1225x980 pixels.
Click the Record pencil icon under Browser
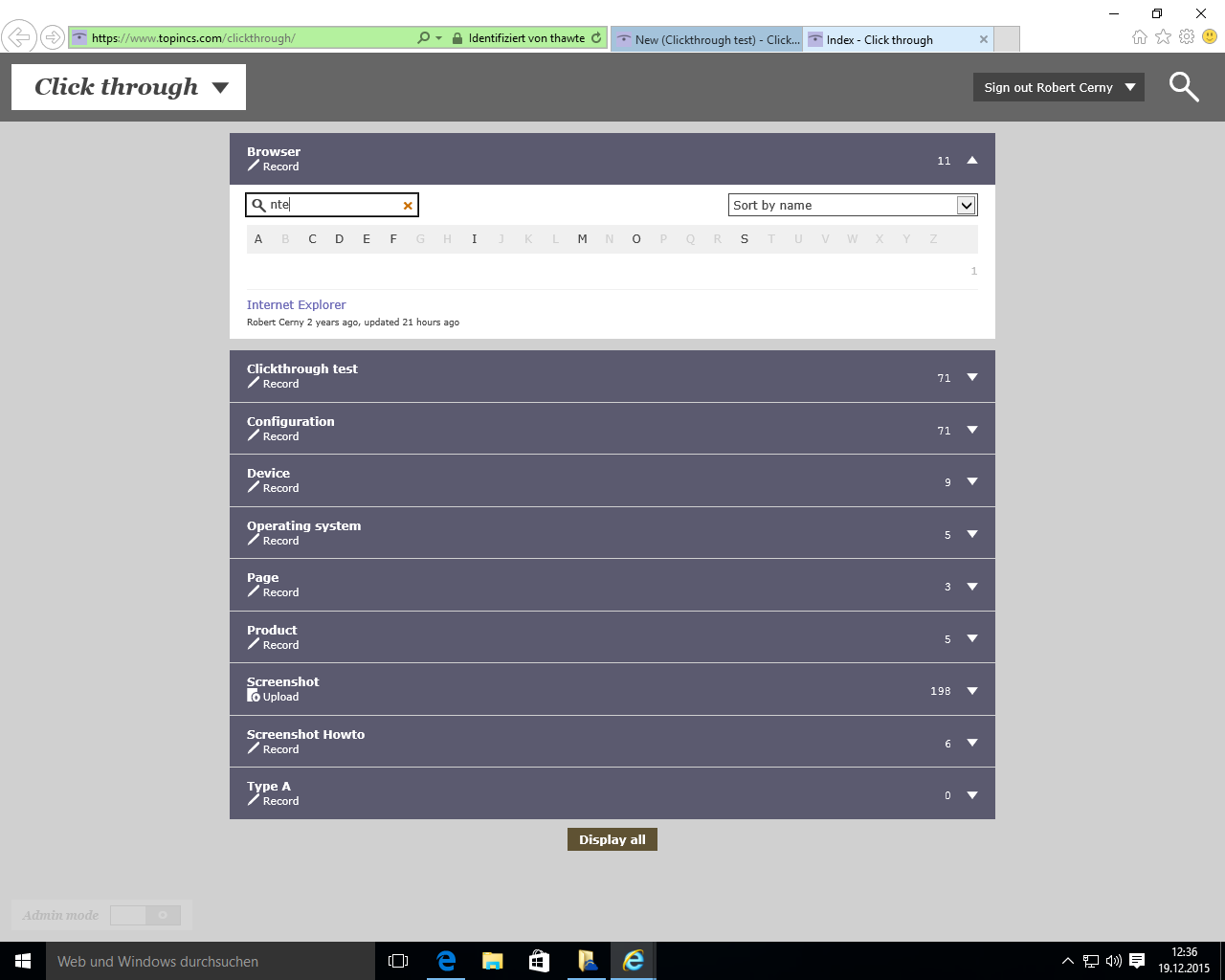(x=254, y=167)
